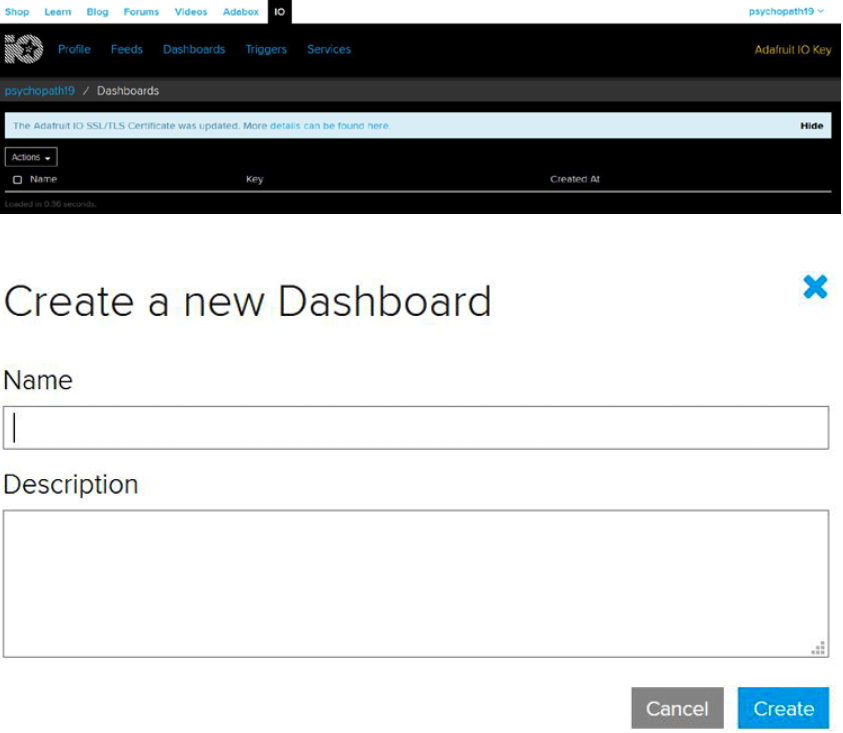Close the Create Dashboard dialog with X
The height and width of the screenshot is (733, 843).
(815, 288)
